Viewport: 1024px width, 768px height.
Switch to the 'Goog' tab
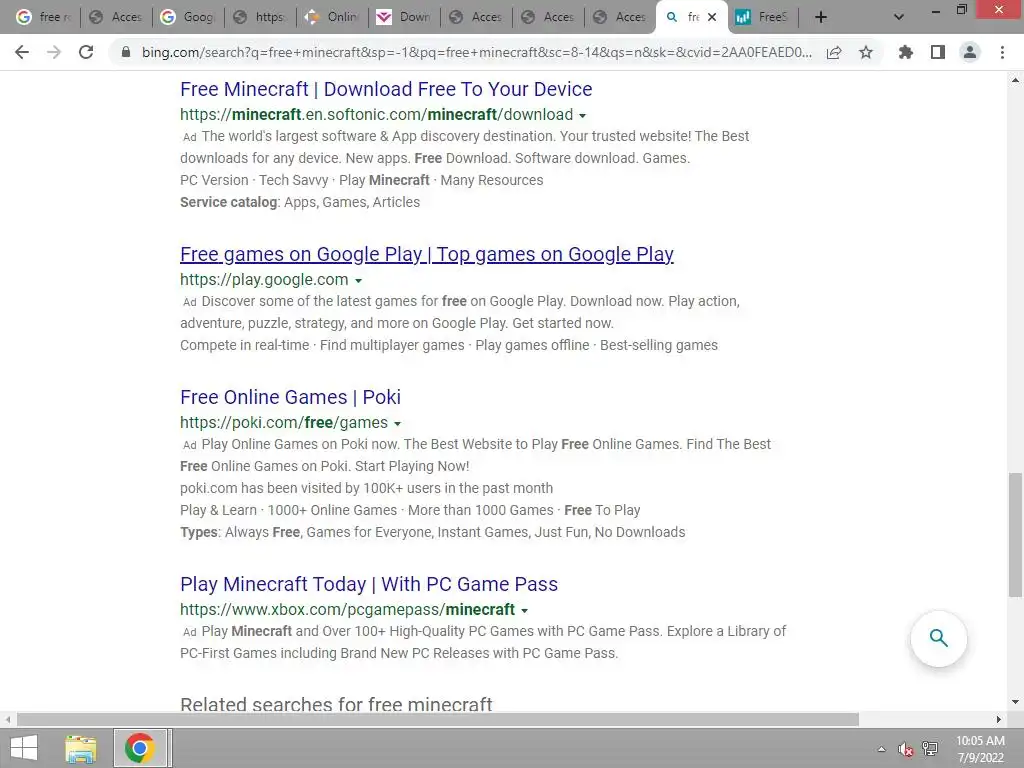pos(188,17)
